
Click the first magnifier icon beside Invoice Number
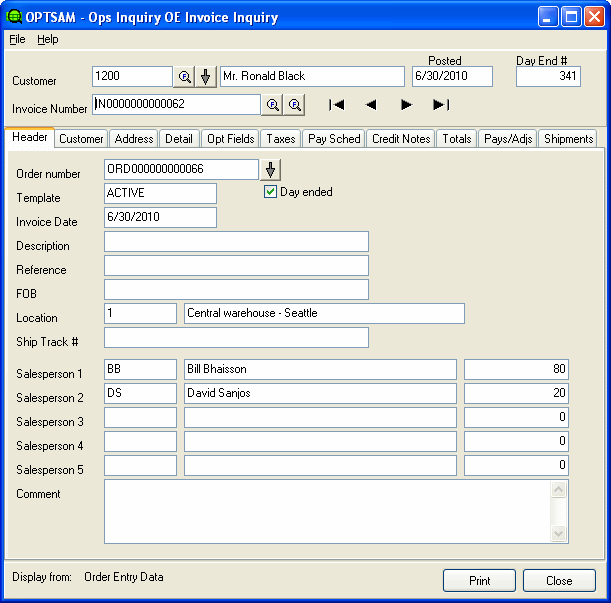click(x=273, y=105)
